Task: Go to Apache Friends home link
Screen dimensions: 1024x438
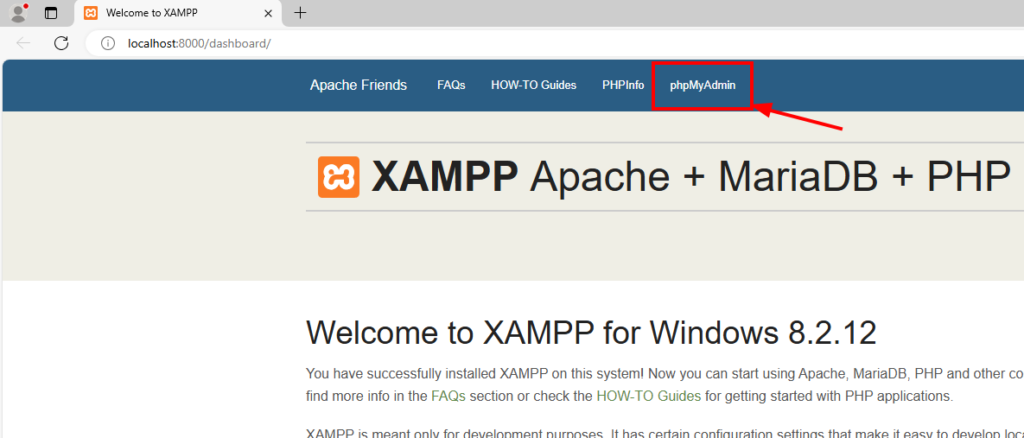Action: tap(358, 85)
